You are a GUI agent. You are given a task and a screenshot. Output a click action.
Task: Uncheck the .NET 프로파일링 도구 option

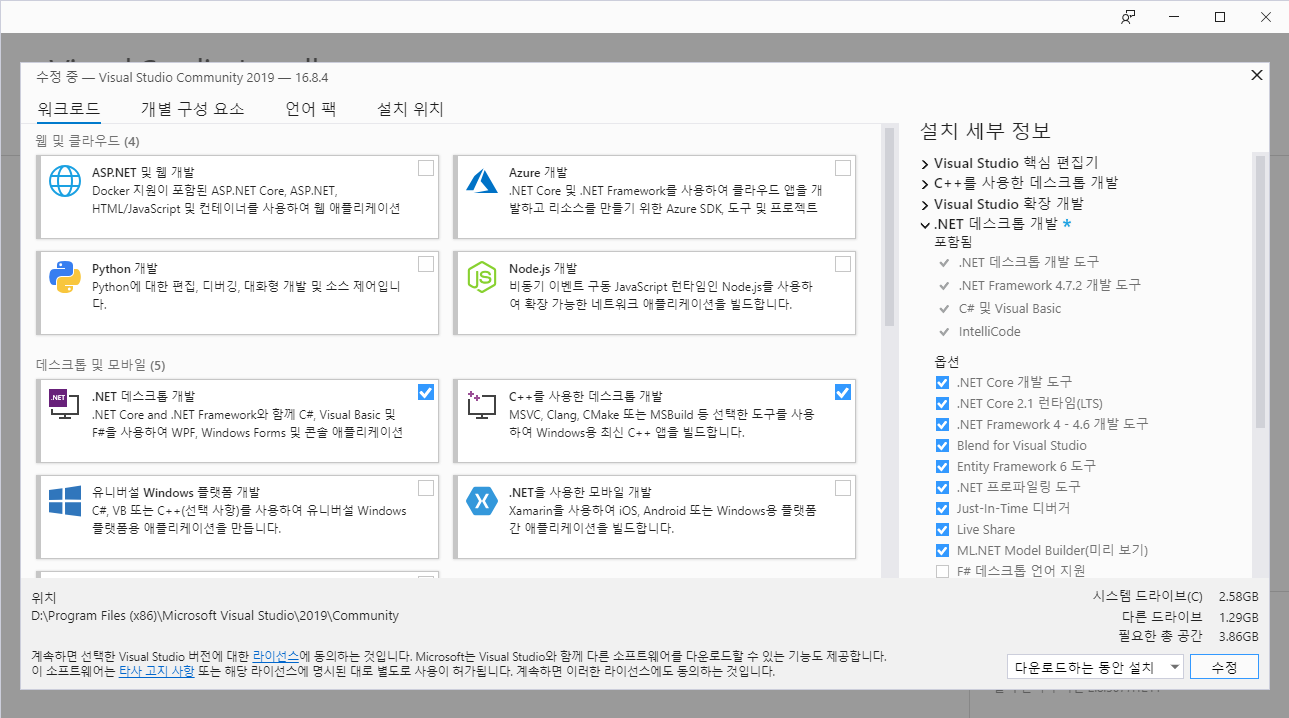(x=942, y=487)
